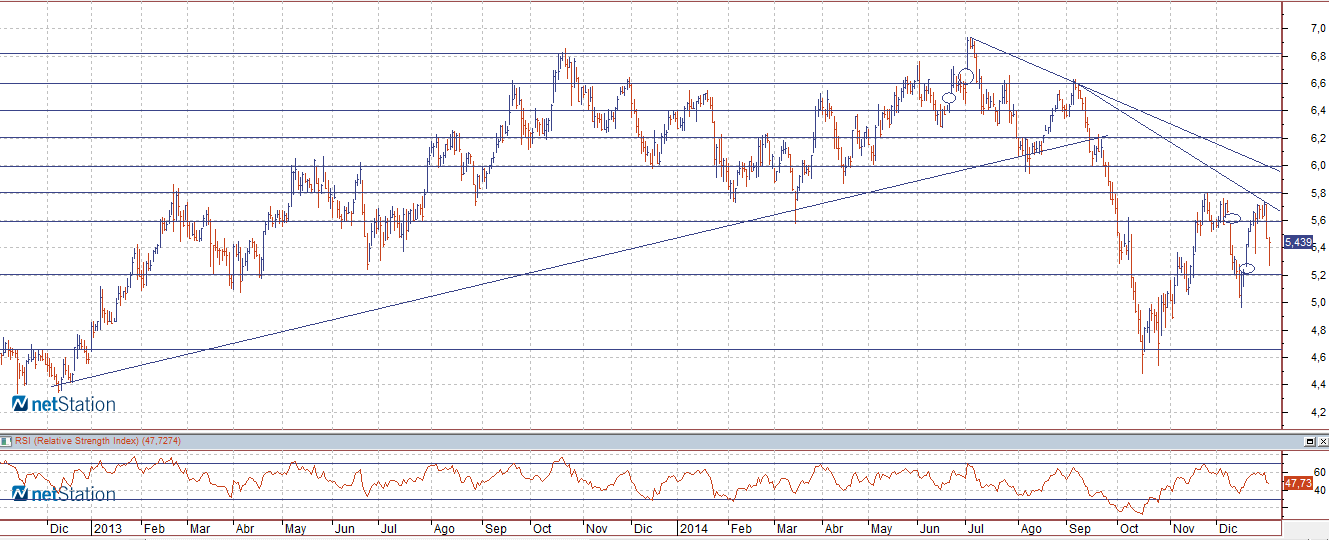Close the RSI indicator panel
The image size is (1329, 540).
pos(1323,441)
